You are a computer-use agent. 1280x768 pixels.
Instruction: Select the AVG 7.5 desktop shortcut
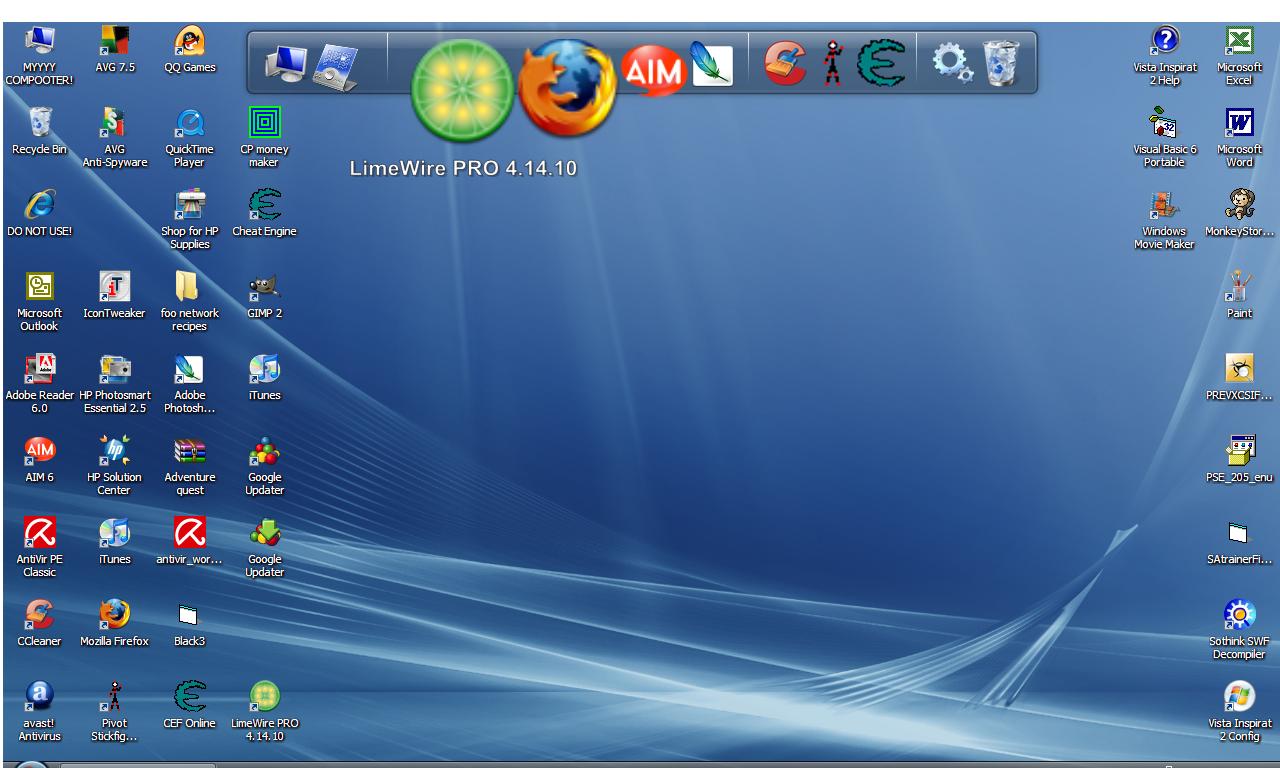tap(115, 51)
